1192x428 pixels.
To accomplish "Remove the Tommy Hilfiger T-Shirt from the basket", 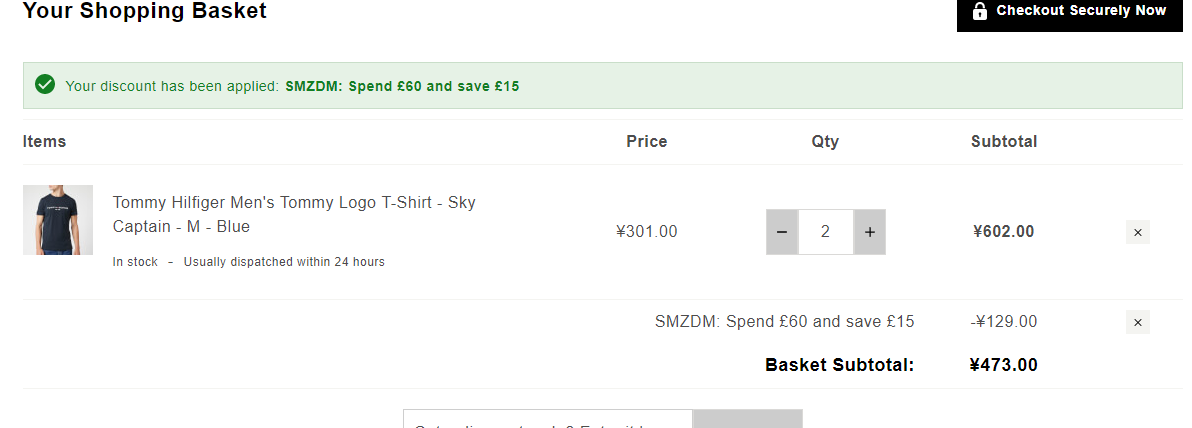I will pos(1137,232).
